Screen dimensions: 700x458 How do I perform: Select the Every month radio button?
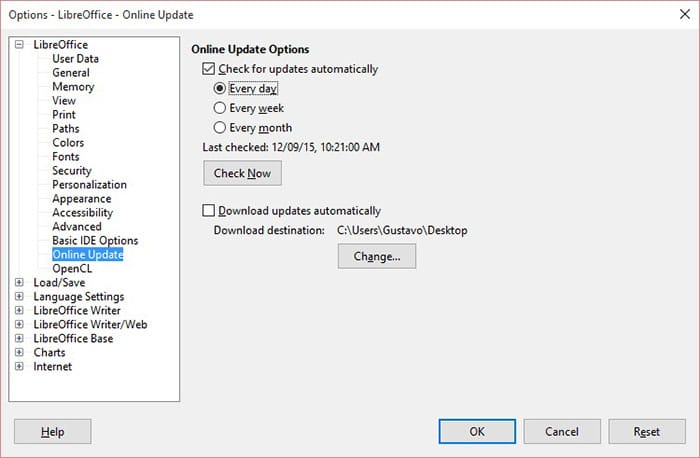tap(221, 128)
